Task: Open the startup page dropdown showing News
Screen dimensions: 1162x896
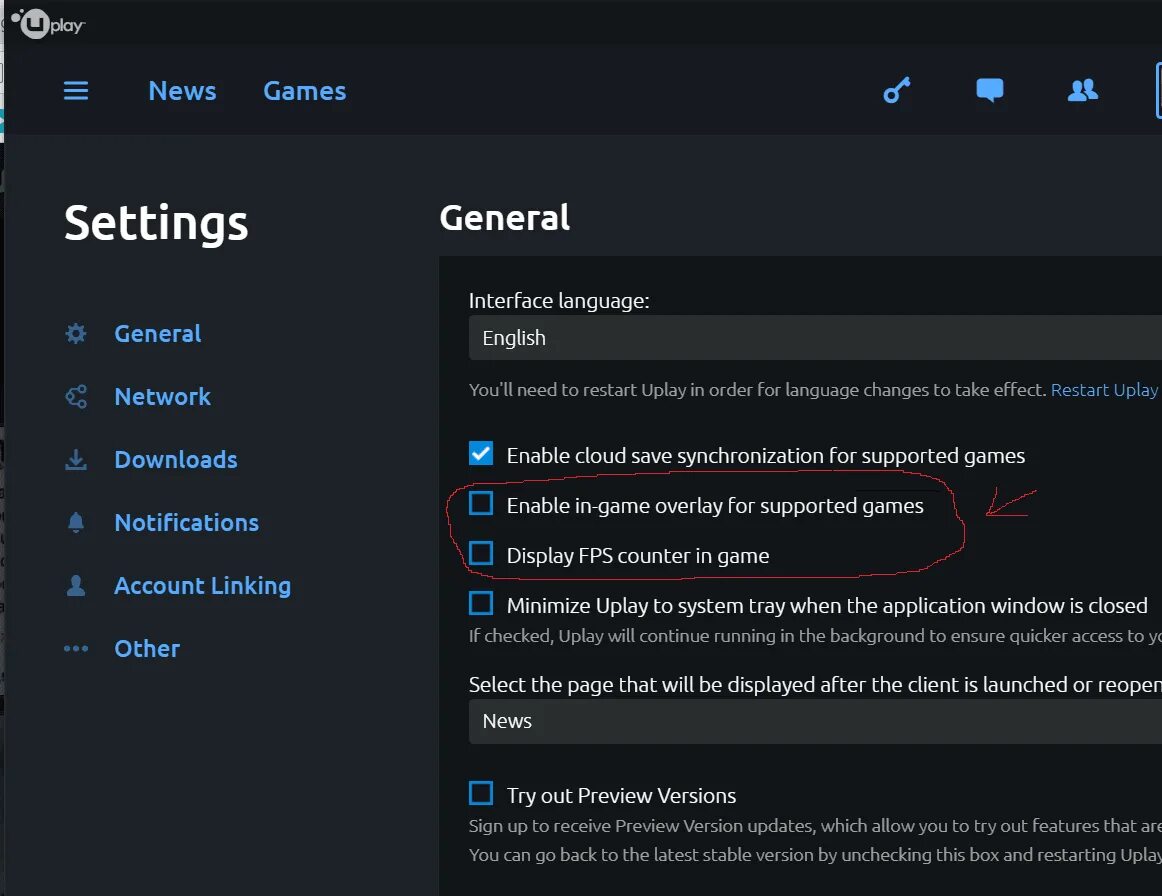Action: (x=815, y=721)
